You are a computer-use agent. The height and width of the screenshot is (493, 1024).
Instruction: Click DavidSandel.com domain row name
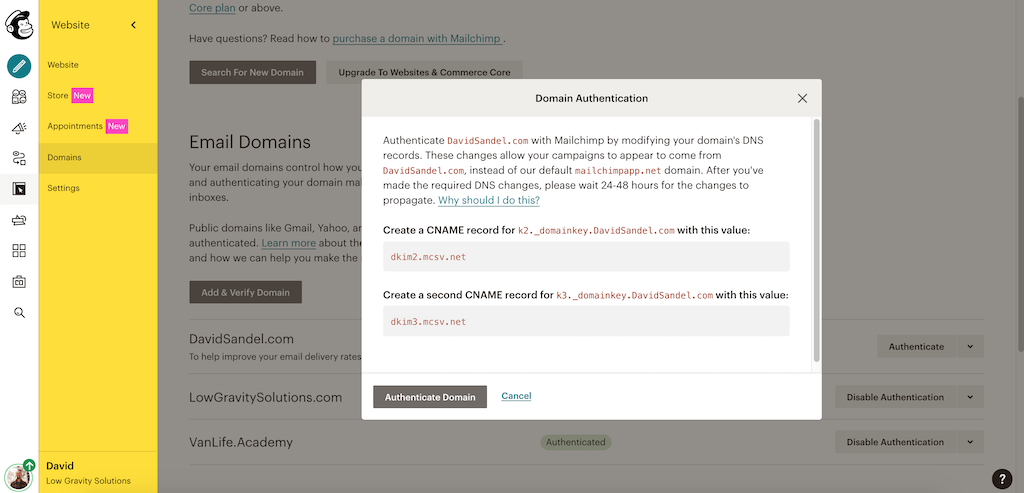click(x=242, y=339)
